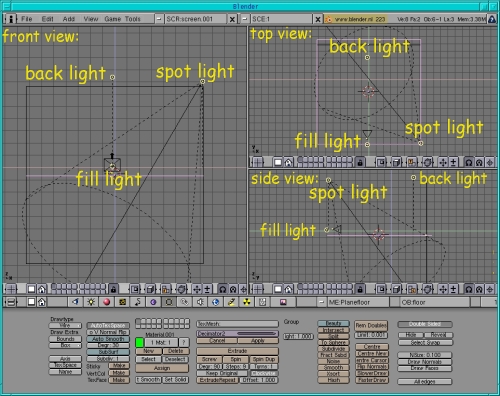Click the layer lock icon in top view header
This screenshot has width=500, height=396.
pyautogui.click(x=360, y=162)
